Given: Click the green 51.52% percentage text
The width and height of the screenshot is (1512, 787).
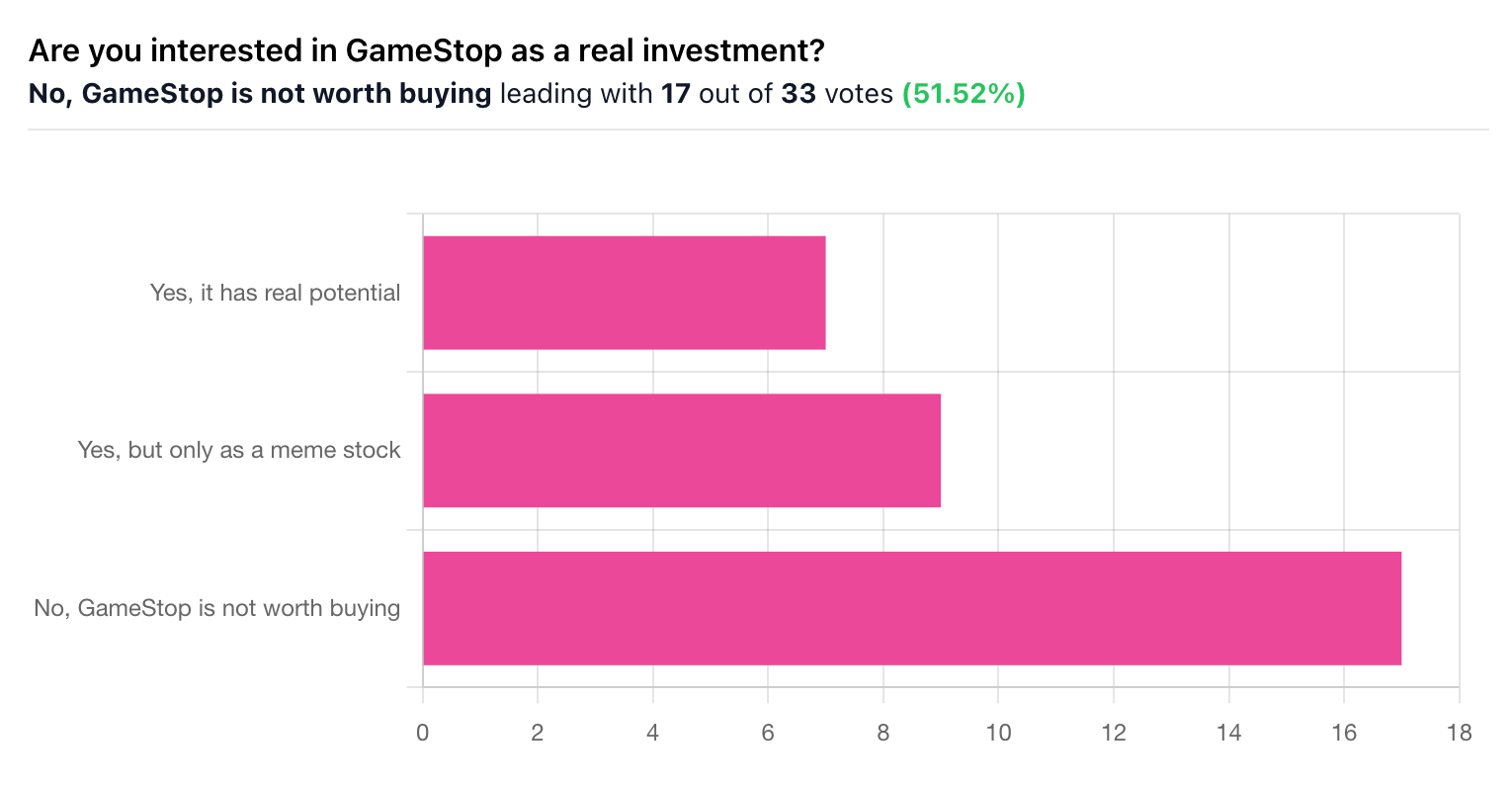Looking at the screenshot, I should click(964, 94).
